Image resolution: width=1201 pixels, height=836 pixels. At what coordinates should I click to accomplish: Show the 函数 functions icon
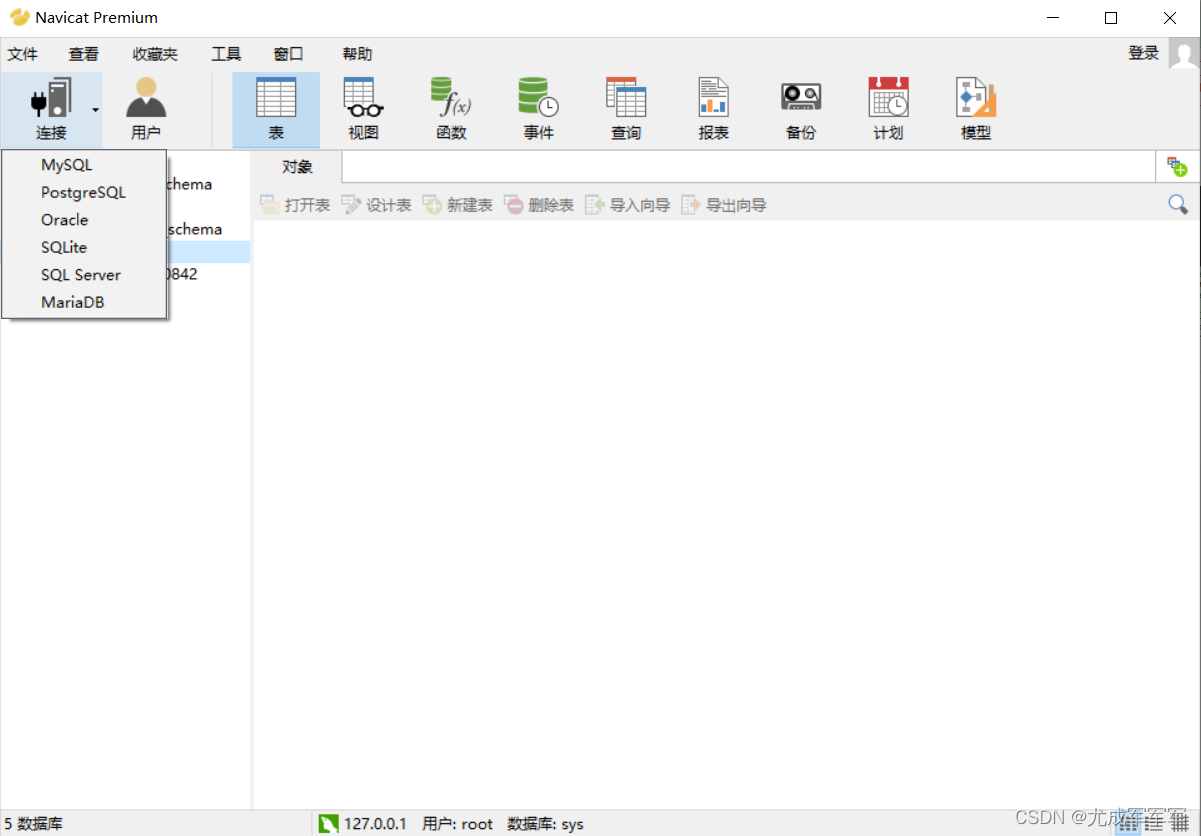click(x=451, y=99)
